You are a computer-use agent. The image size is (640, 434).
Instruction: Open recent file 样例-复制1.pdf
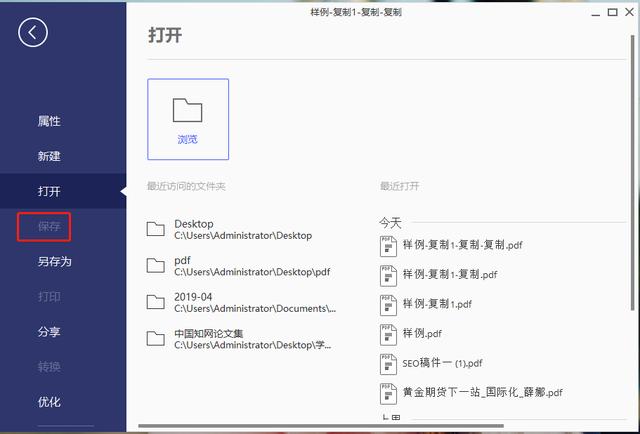click(437, 304)
